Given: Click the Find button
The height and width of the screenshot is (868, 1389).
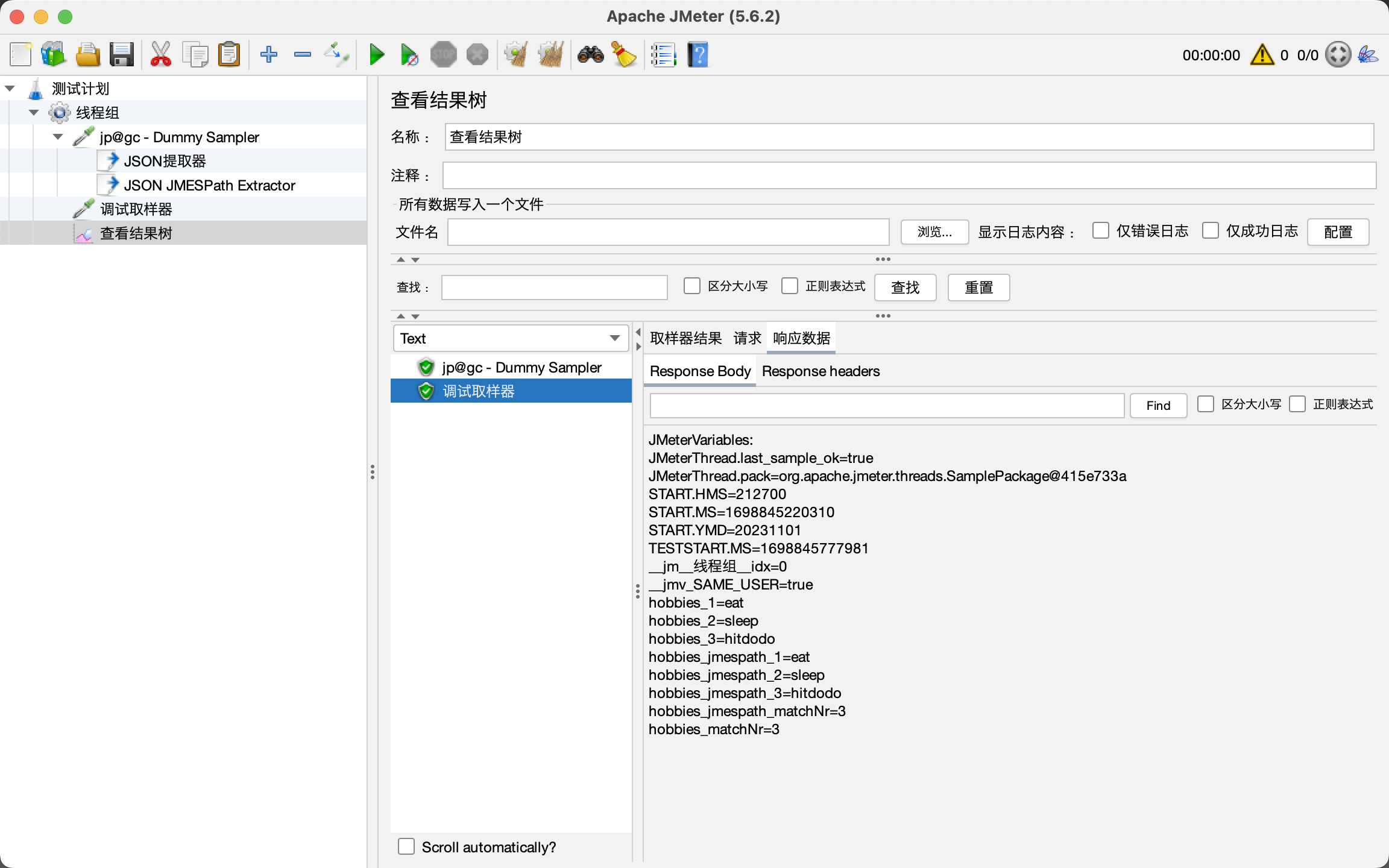Looking at the screenshot, I should (1158, 406).
